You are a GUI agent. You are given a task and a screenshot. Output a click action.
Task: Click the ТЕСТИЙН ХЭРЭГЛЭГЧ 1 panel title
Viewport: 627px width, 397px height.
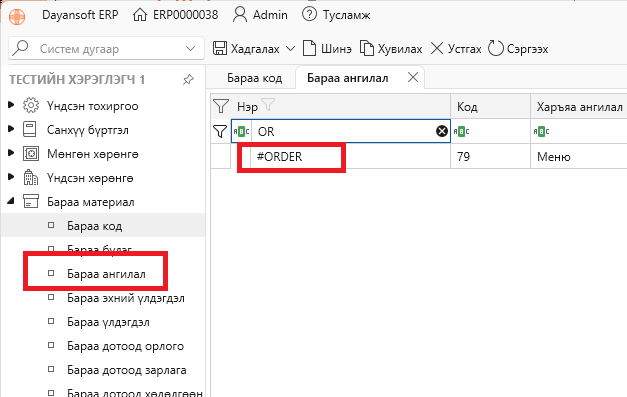77,80
